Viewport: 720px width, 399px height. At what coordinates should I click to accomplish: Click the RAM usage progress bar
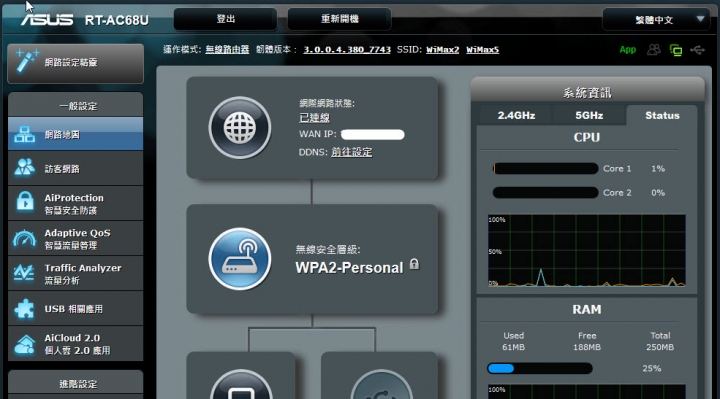pyautogui.click(x=540, y=368)
